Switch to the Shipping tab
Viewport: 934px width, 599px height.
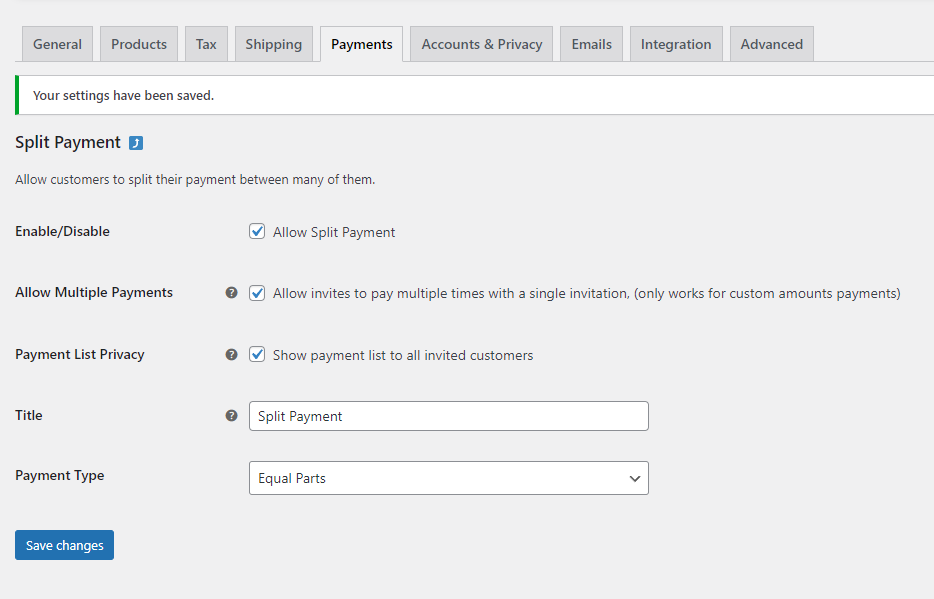273,43
